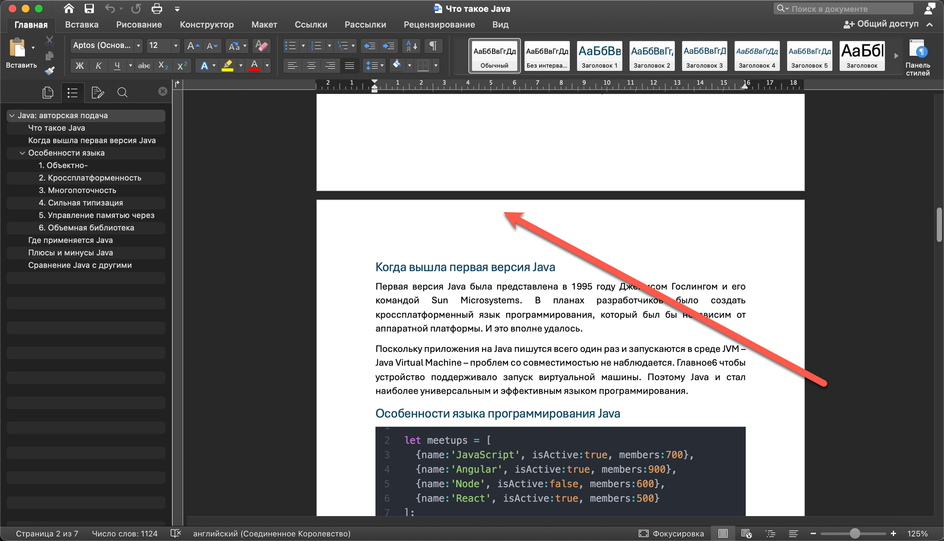Decrease font size with the smaller A
This screenshot has height=541, width=944.
click(211, 46)
